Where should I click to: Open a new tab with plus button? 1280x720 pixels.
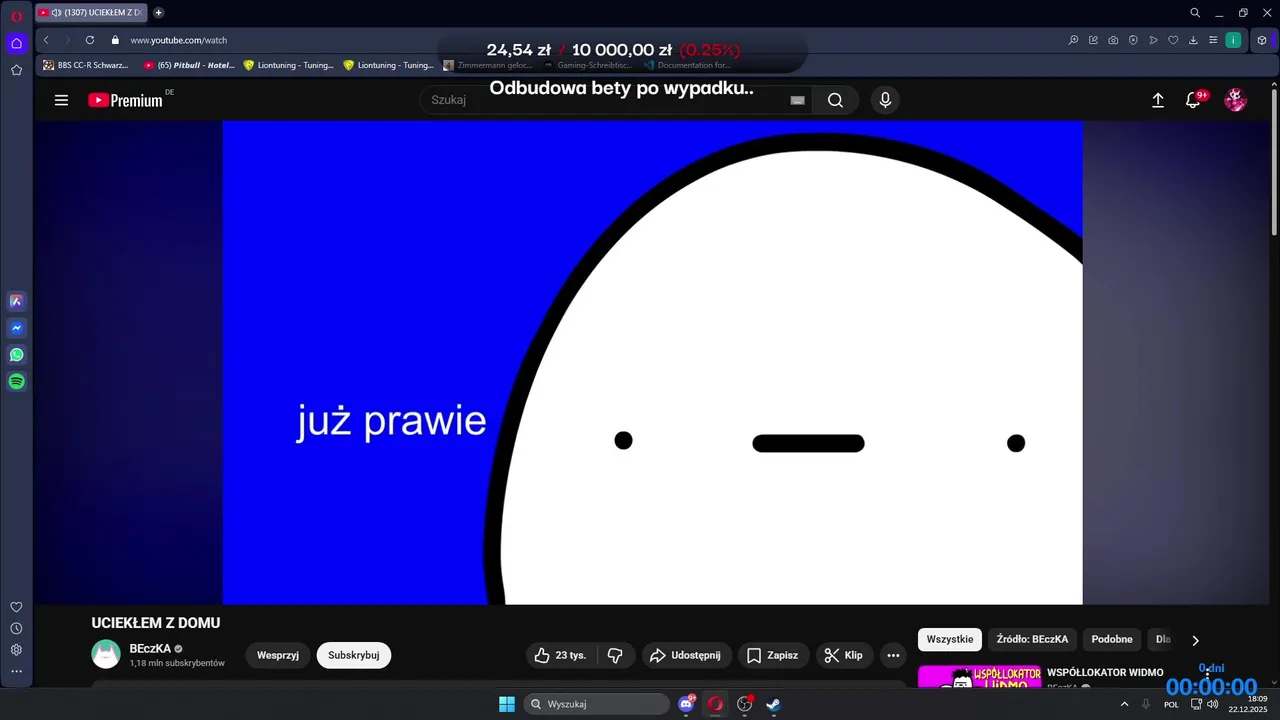point(158,13)
